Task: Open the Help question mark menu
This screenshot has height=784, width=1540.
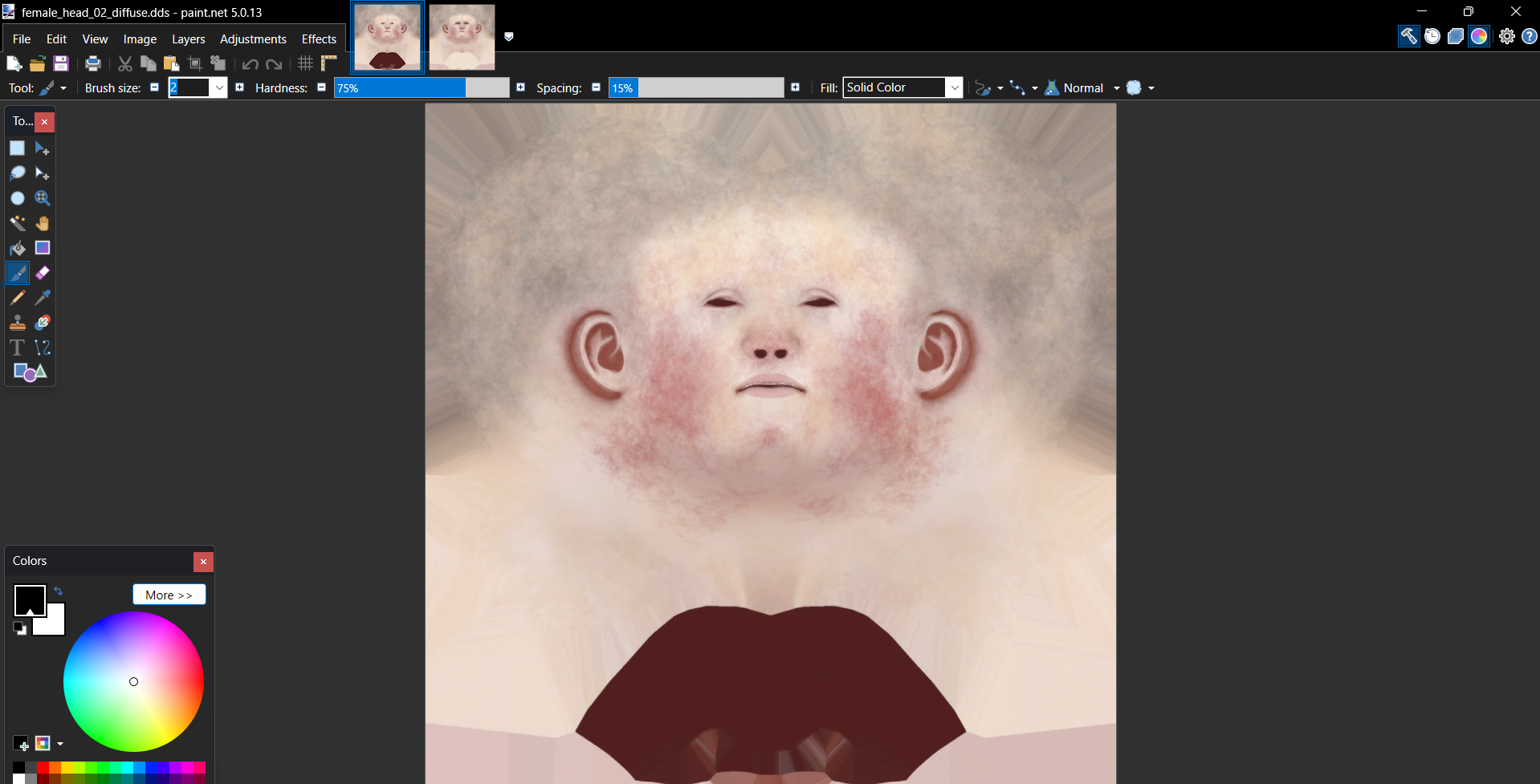Action: 1530,36
